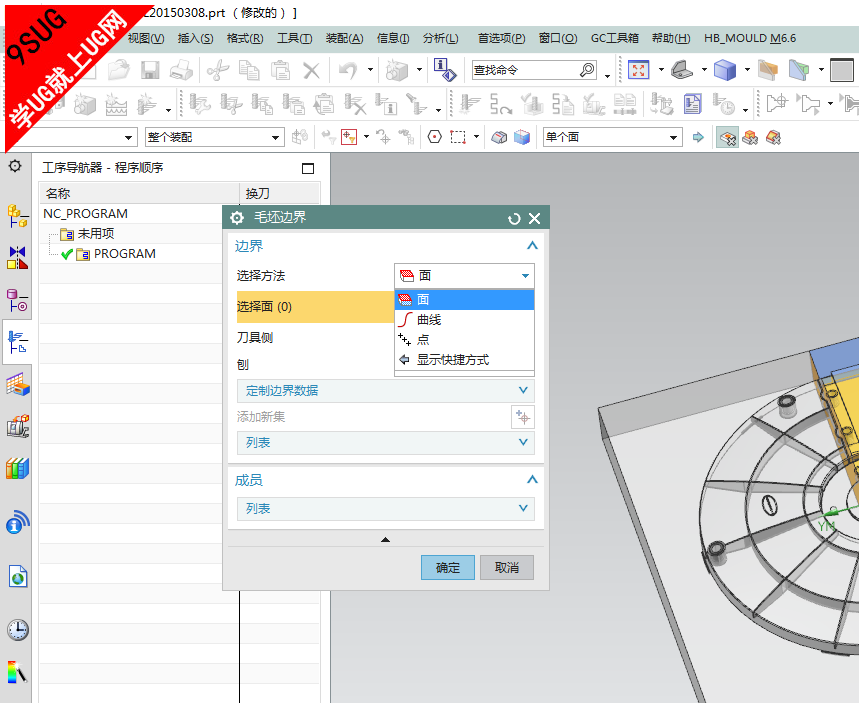Open the 工具(T) menu

coord(295,38)
